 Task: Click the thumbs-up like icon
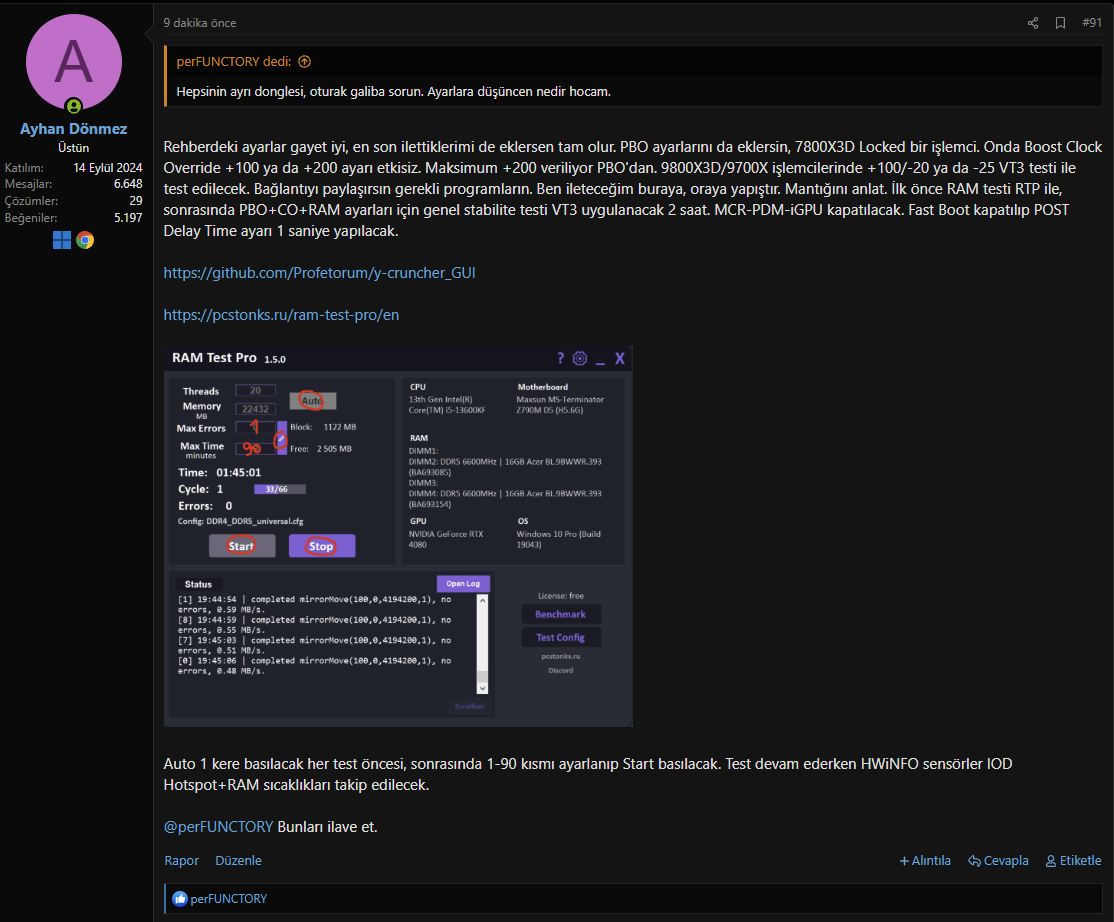(x=180, y=899)
